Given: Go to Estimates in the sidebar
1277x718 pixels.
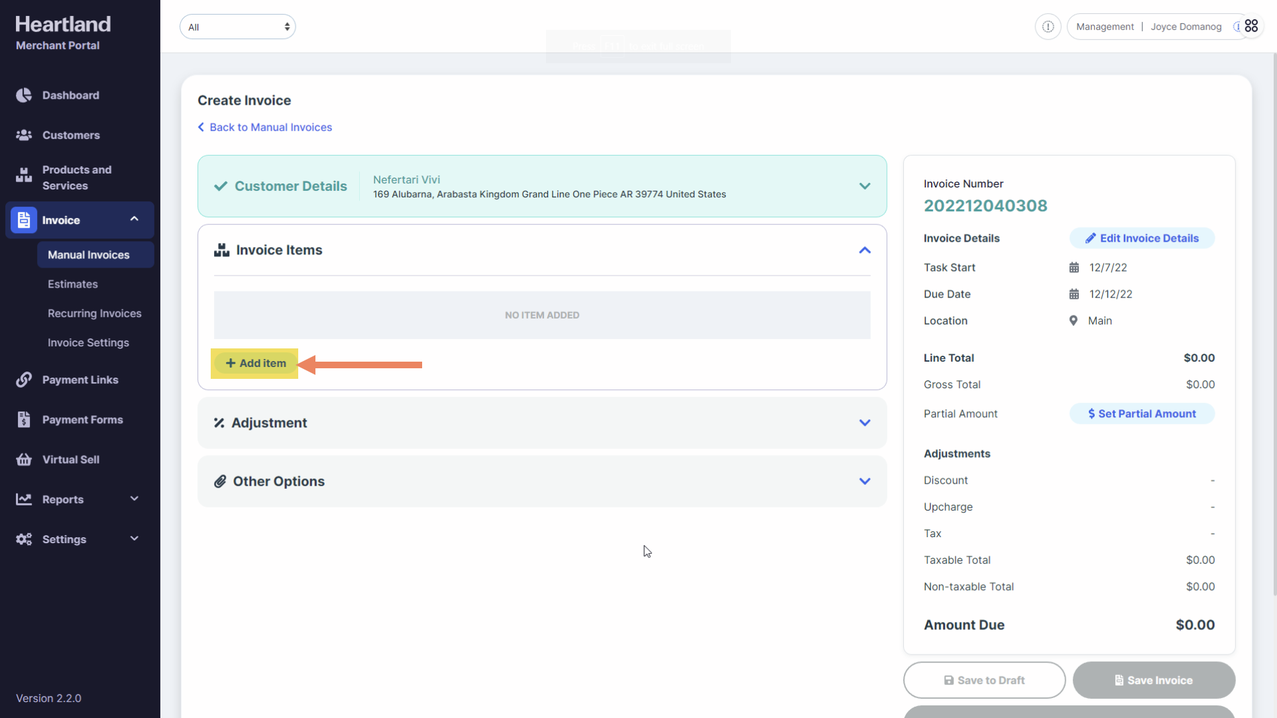Looking at the screenshot, I should pos(73,284).
